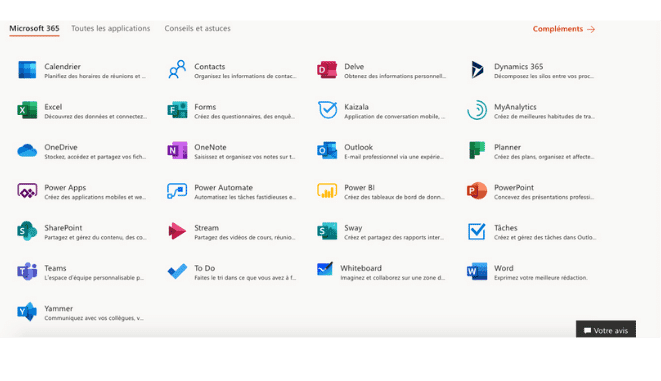Click the Yammer app icon

click(x=27, y=312)
